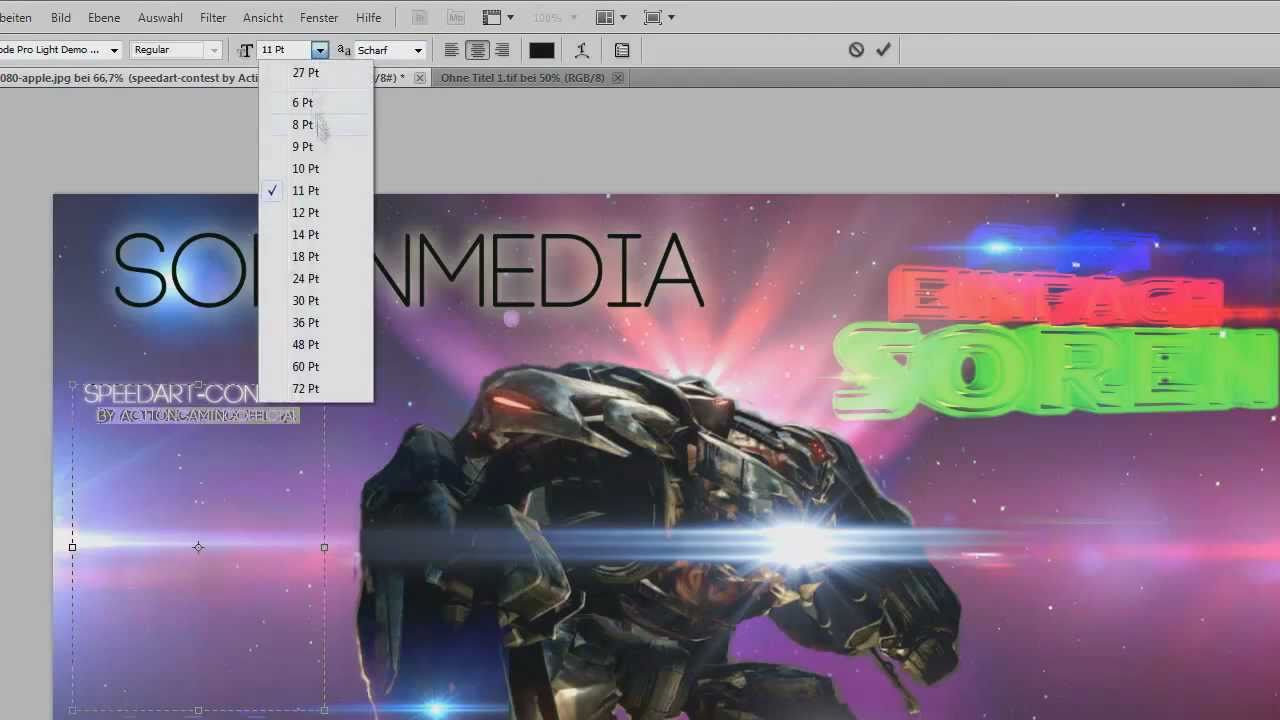This screenshot has width=1280, height=720.
Task: Click the text box left middle handle
Action: click(x=72, y=547)
